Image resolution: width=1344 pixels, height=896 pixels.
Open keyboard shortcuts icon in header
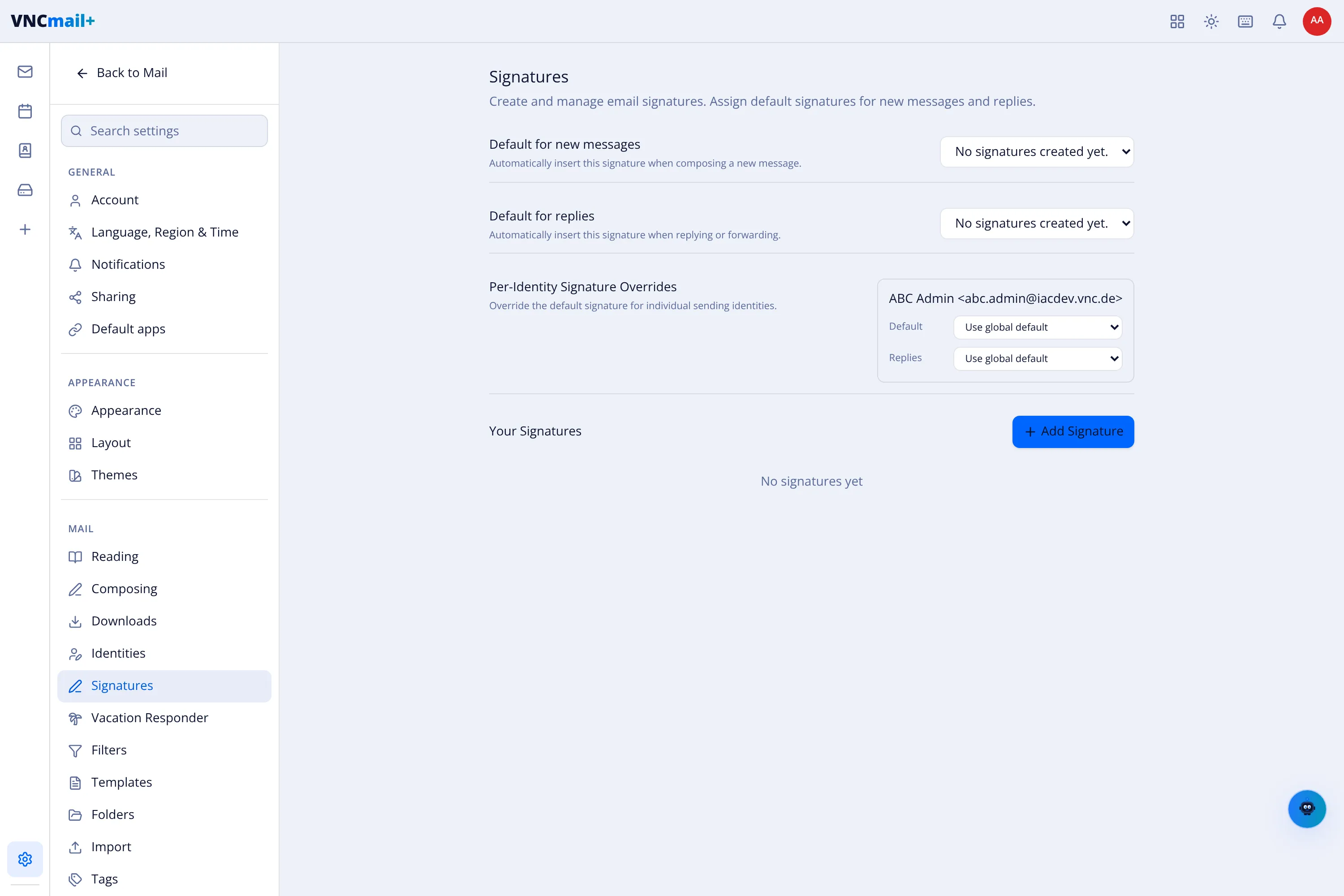pos(1245,22)
